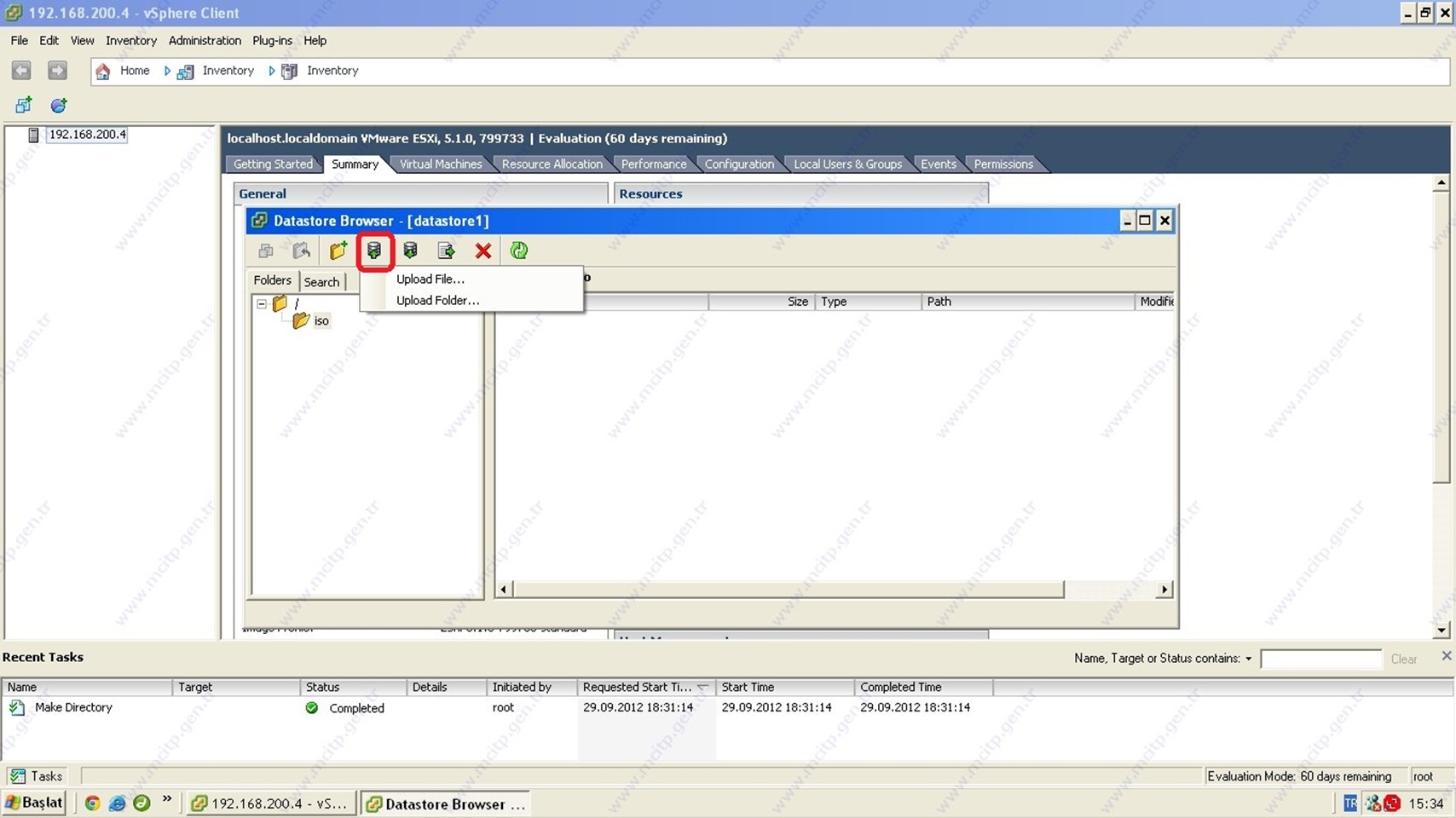1456x818 pixels.
Task: Open Internet Explorer from quick launch
Action: [x=118, y=804]
